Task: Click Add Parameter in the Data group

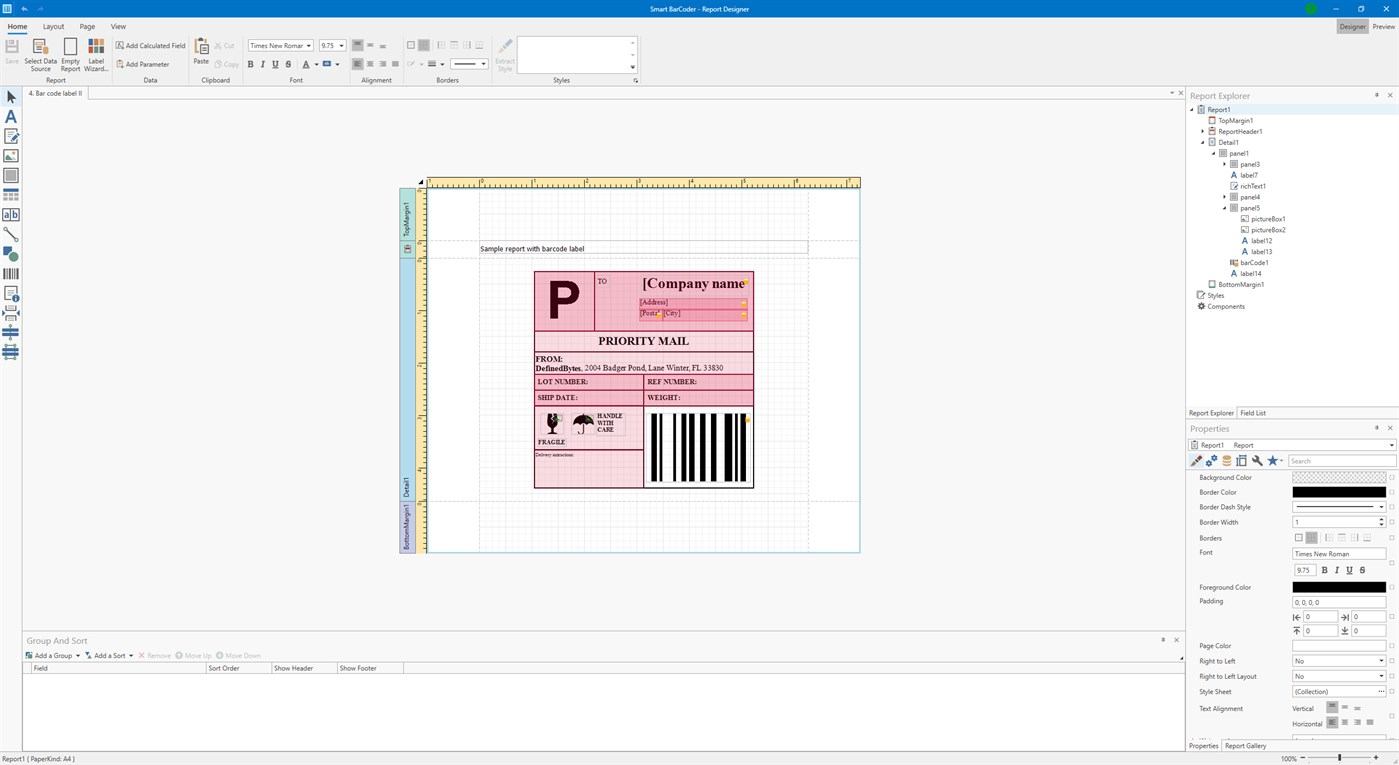Action: [147, 64]
